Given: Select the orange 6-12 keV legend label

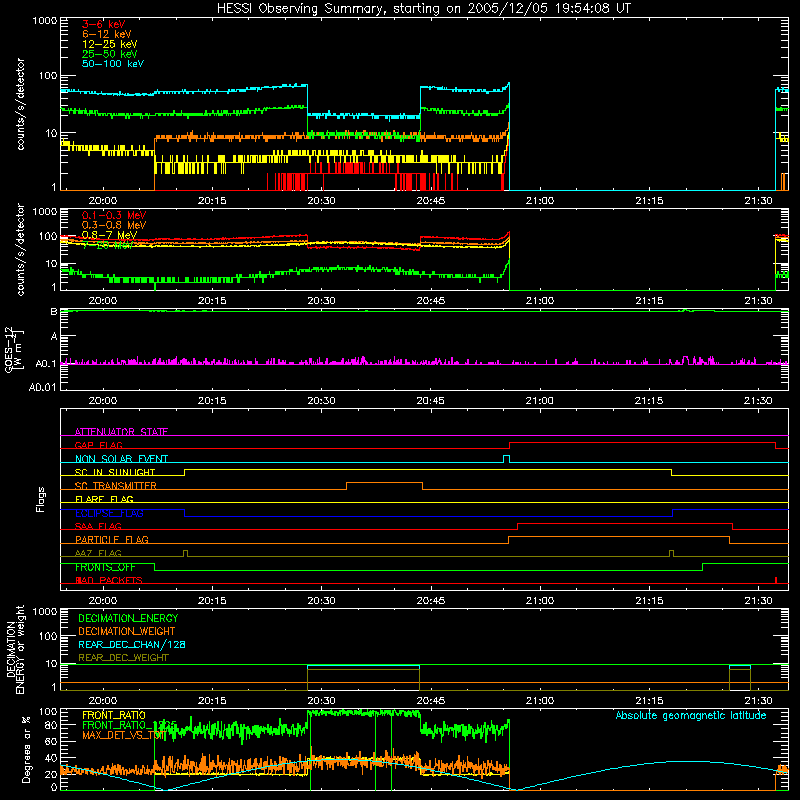Looking at the screenshot, I should click(107, 34).
